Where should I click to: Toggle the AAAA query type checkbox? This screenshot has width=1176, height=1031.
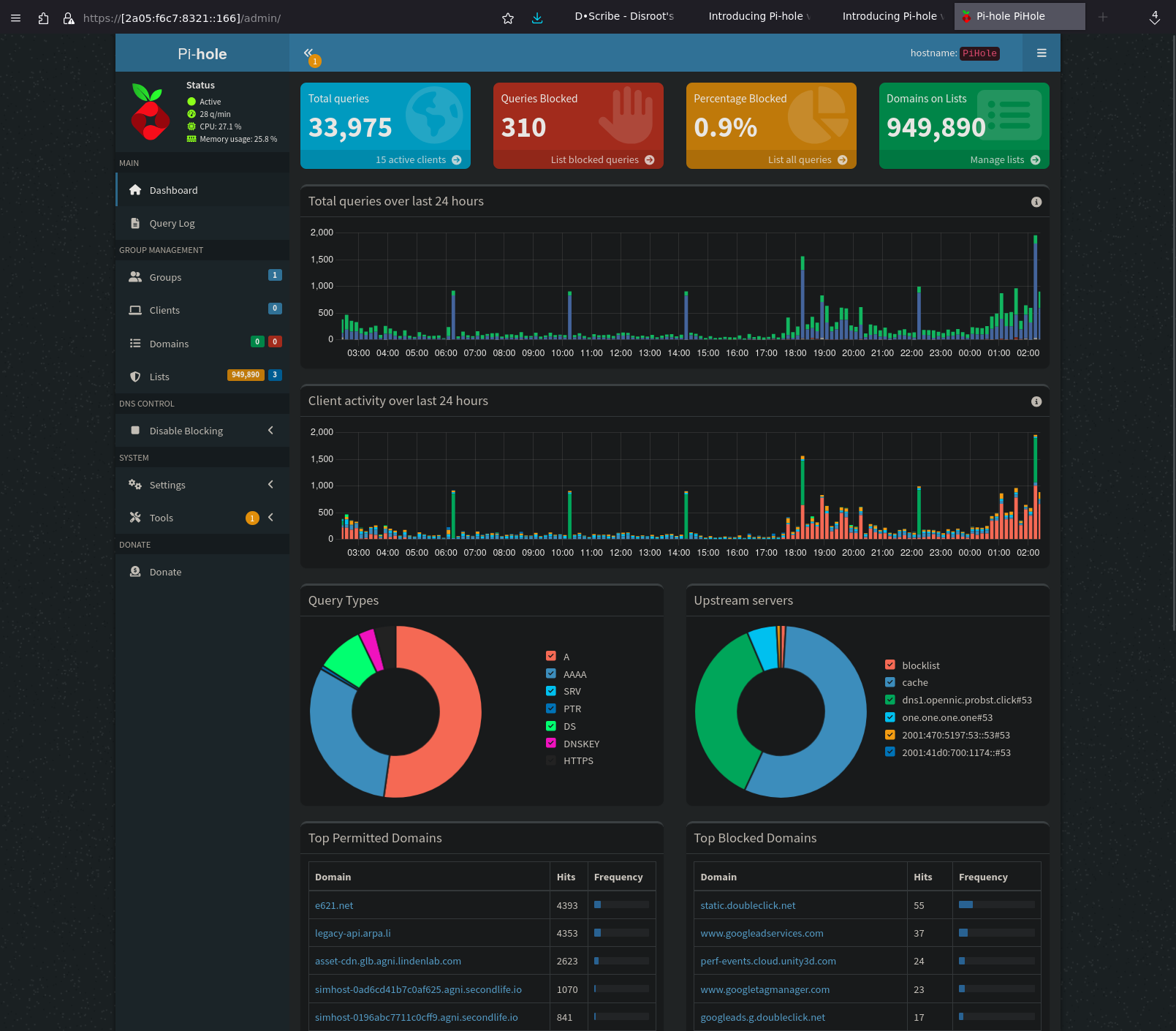click(x=551, y=673)
